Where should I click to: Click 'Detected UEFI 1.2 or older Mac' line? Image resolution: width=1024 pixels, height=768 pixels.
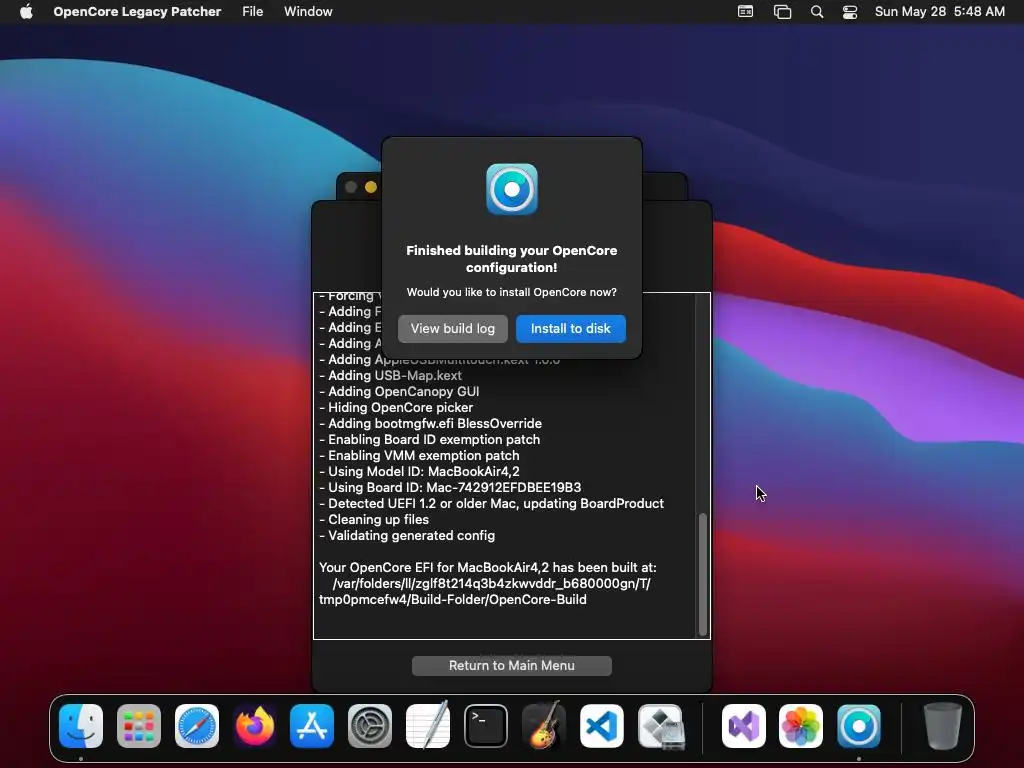(492, 504)
